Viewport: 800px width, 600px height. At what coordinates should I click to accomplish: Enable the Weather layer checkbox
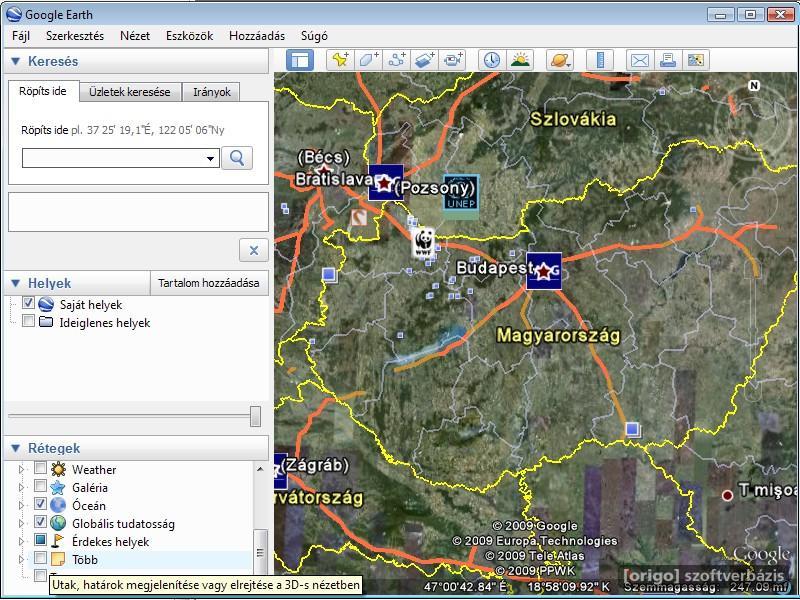(41, 467)
